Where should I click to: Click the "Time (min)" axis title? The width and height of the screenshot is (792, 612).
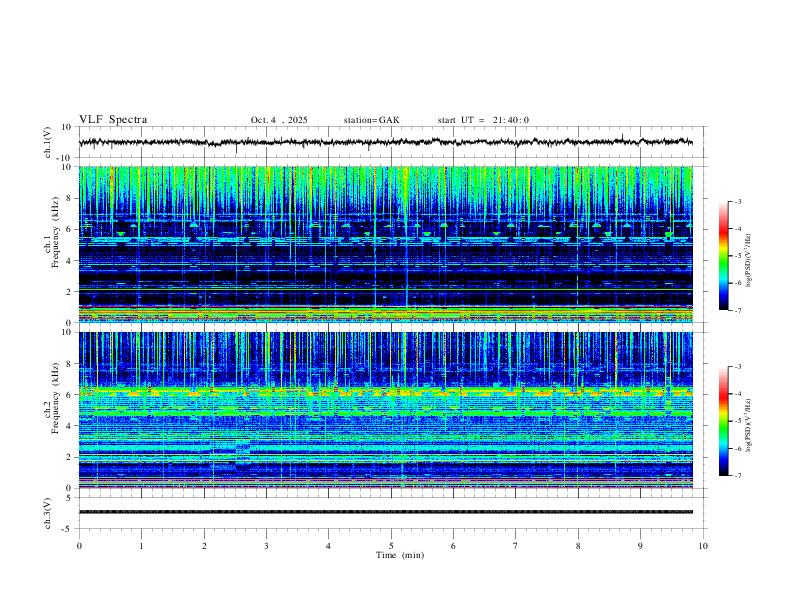400,555
